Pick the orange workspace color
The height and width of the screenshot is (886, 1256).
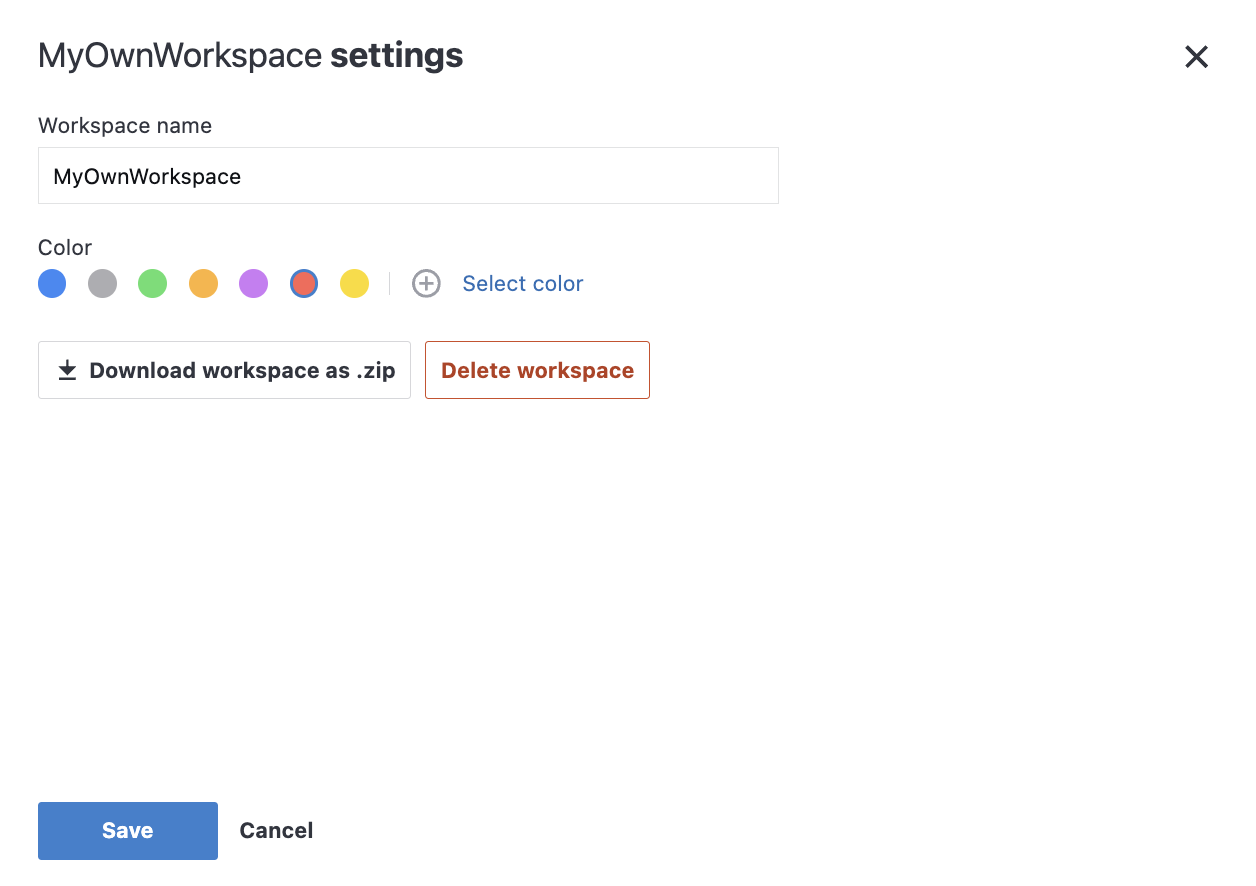tap(203, 283)
